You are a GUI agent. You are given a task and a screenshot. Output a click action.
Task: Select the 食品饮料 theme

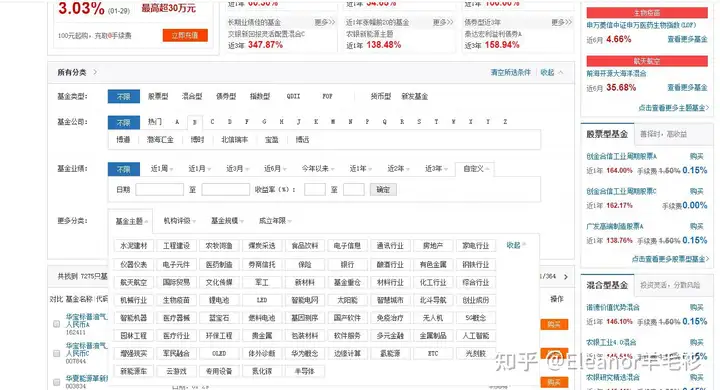coord(305,246)
